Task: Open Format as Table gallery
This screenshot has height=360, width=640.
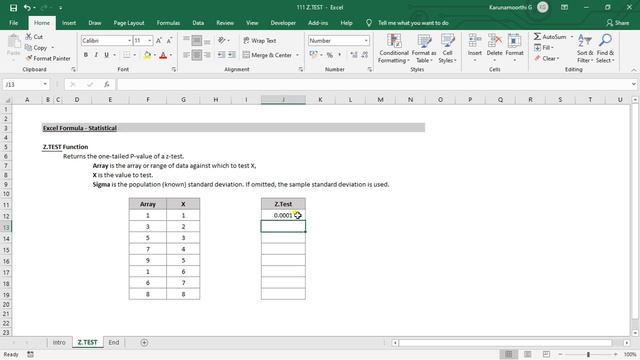Action: click(x=424, y=48)
